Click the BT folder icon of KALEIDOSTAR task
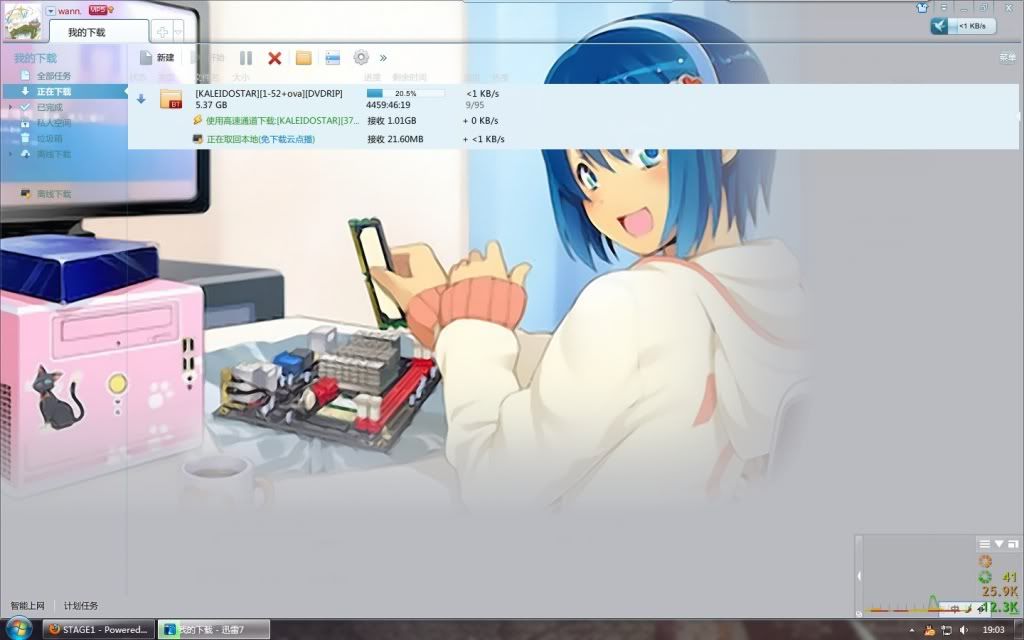This screenshot has height=640, width=1024. point(170,99)
